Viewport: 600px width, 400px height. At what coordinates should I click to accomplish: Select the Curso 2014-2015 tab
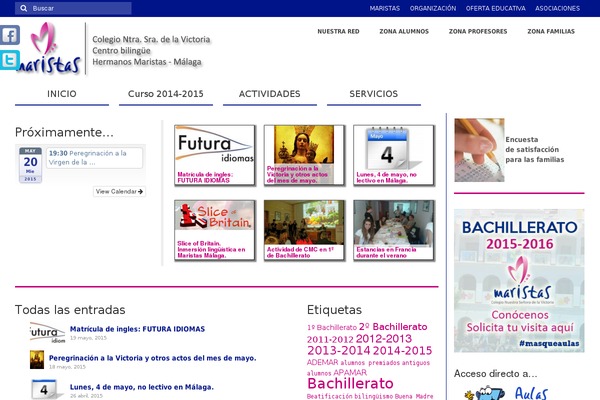click(x=166, y=94)
